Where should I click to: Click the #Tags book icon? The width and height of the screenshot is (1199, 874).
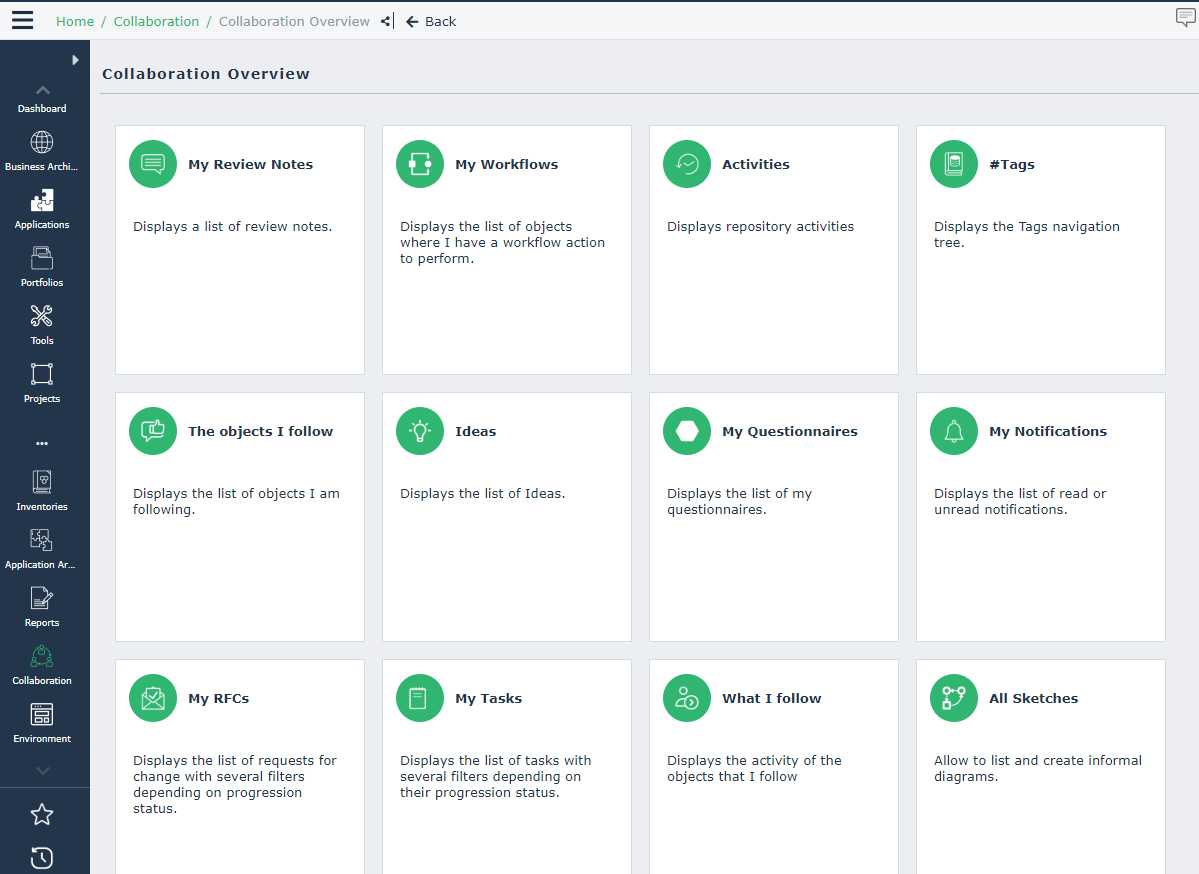coord(954,164)
